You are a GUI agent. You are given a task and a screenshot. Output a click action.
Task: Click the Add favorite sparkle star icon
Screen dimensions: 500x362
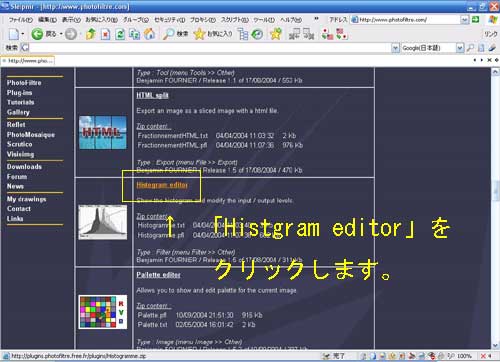pyautogui.click(x=276, y=34)
